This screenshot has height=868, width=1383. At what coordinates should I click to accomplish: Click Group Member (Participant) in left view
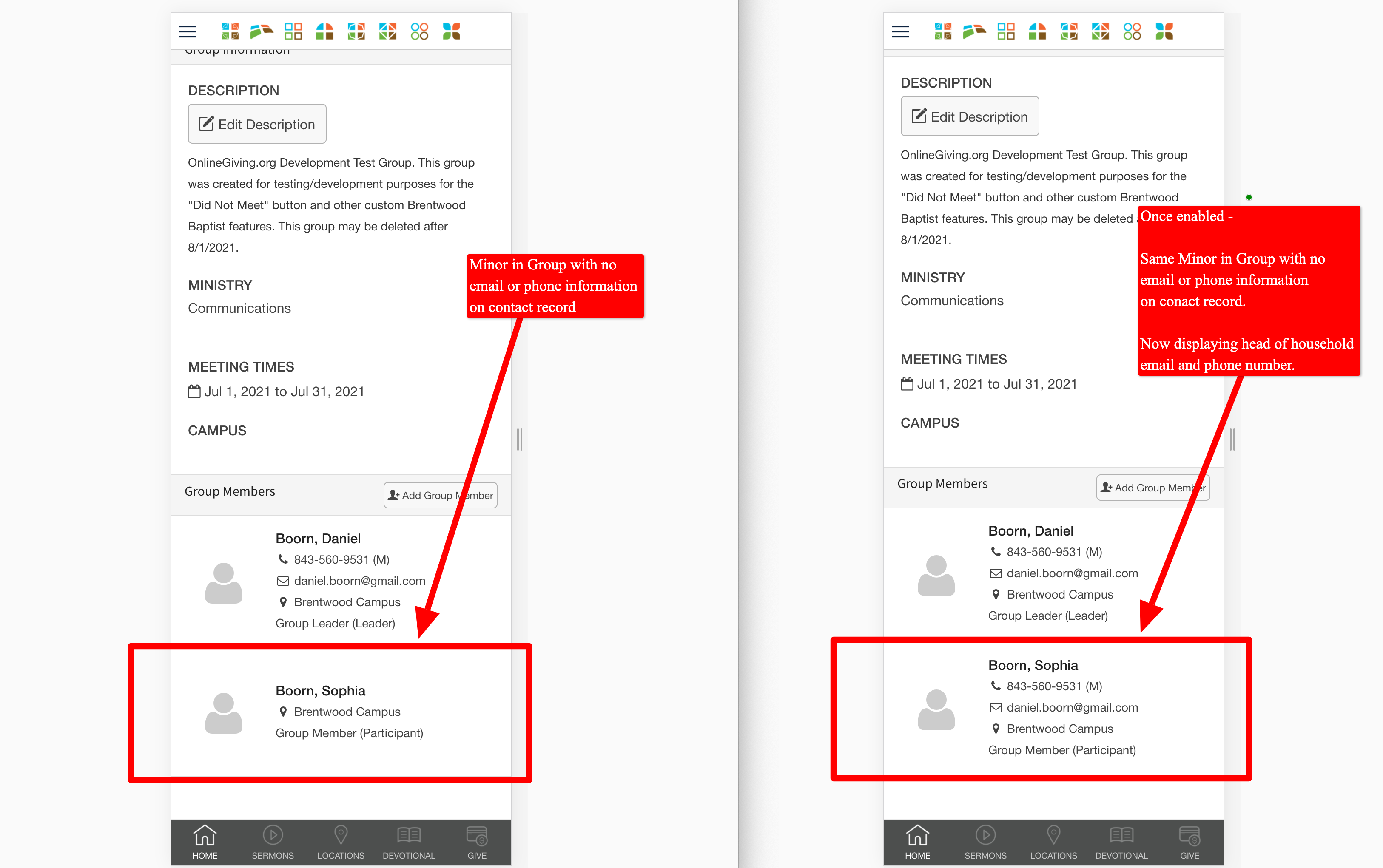click(349, 733)
